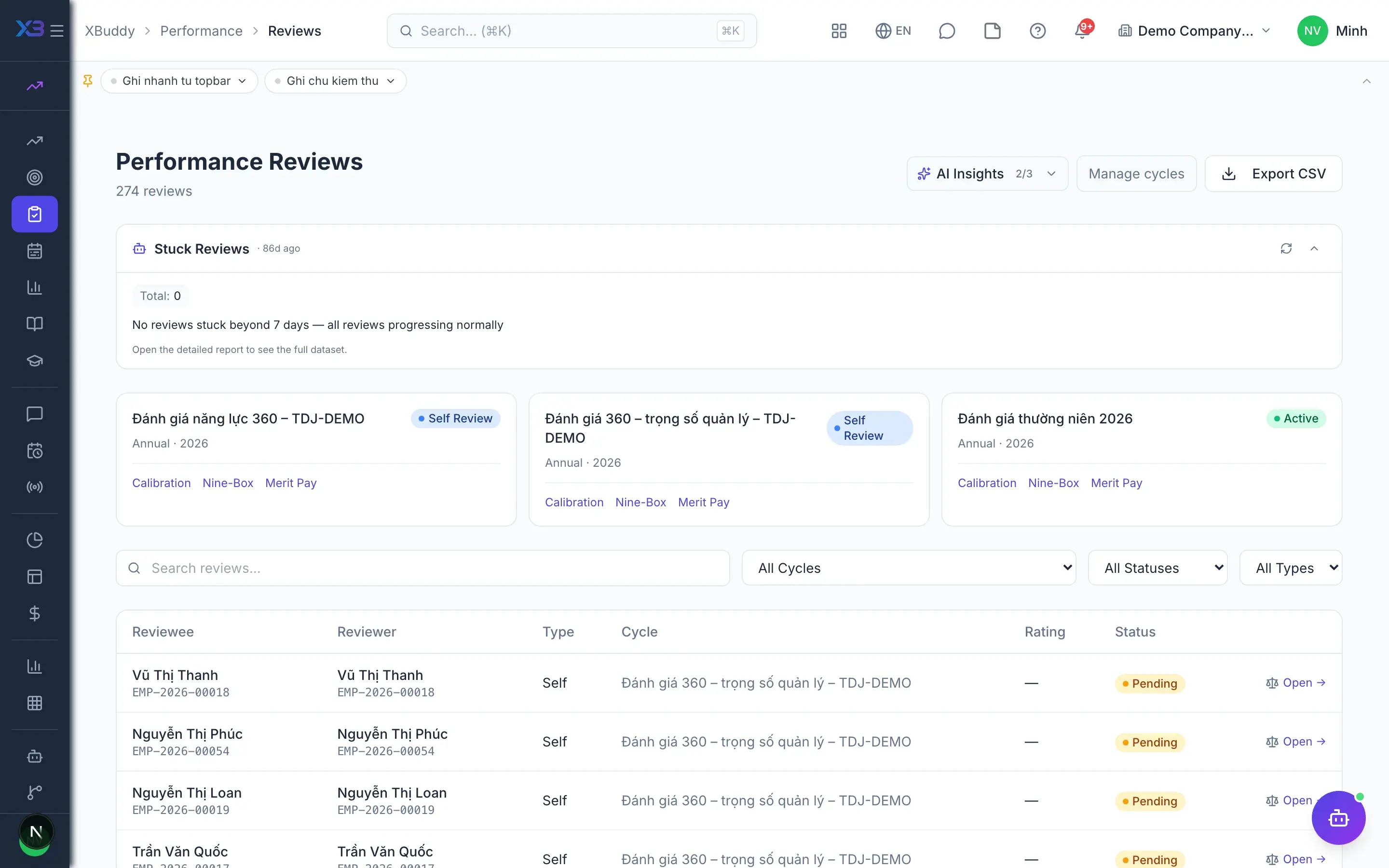Collapse the Stuck Reviews panel chevron

click(1314, 248)
